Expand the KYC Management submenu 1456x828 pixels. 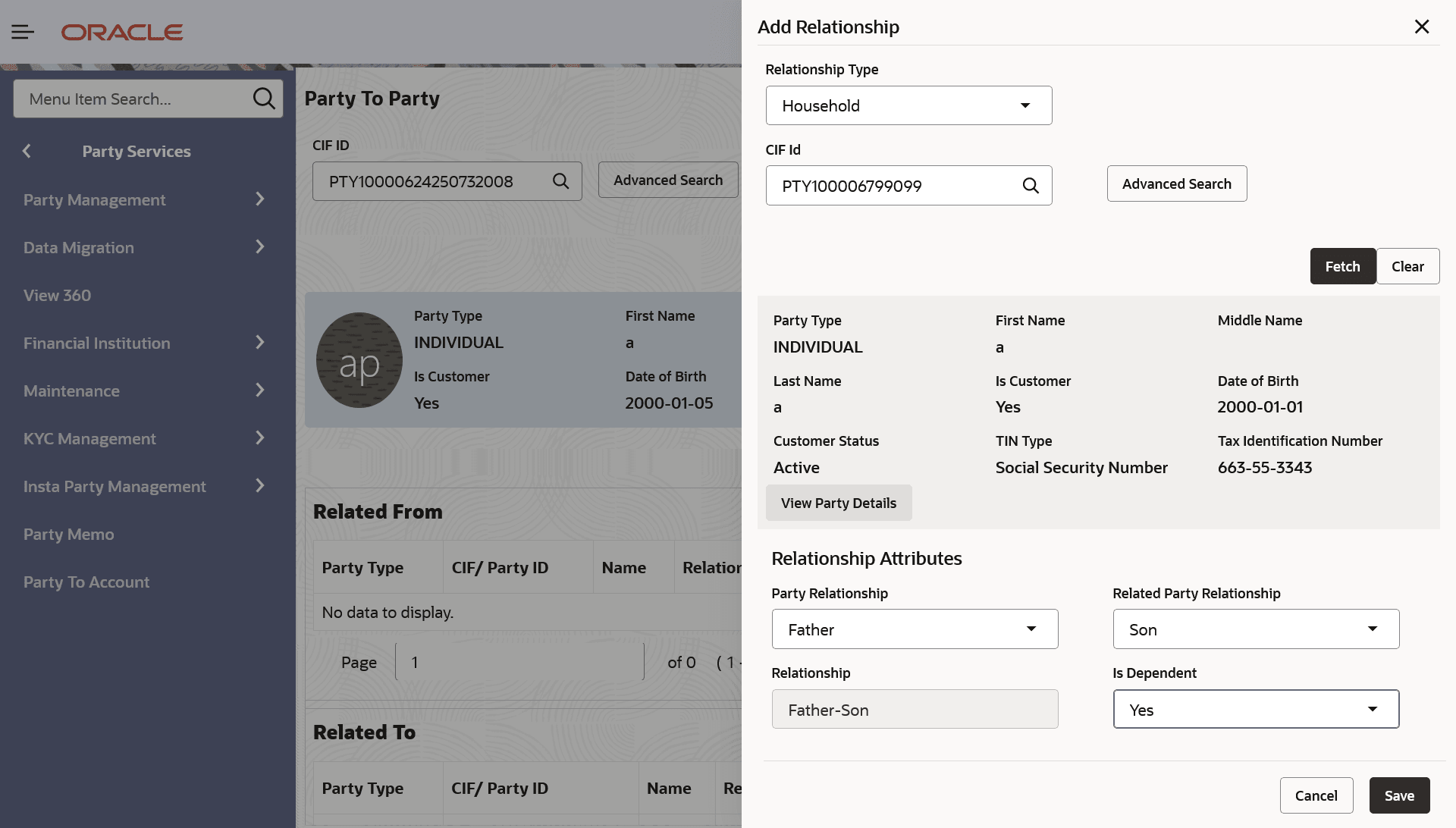pos(144,438)
